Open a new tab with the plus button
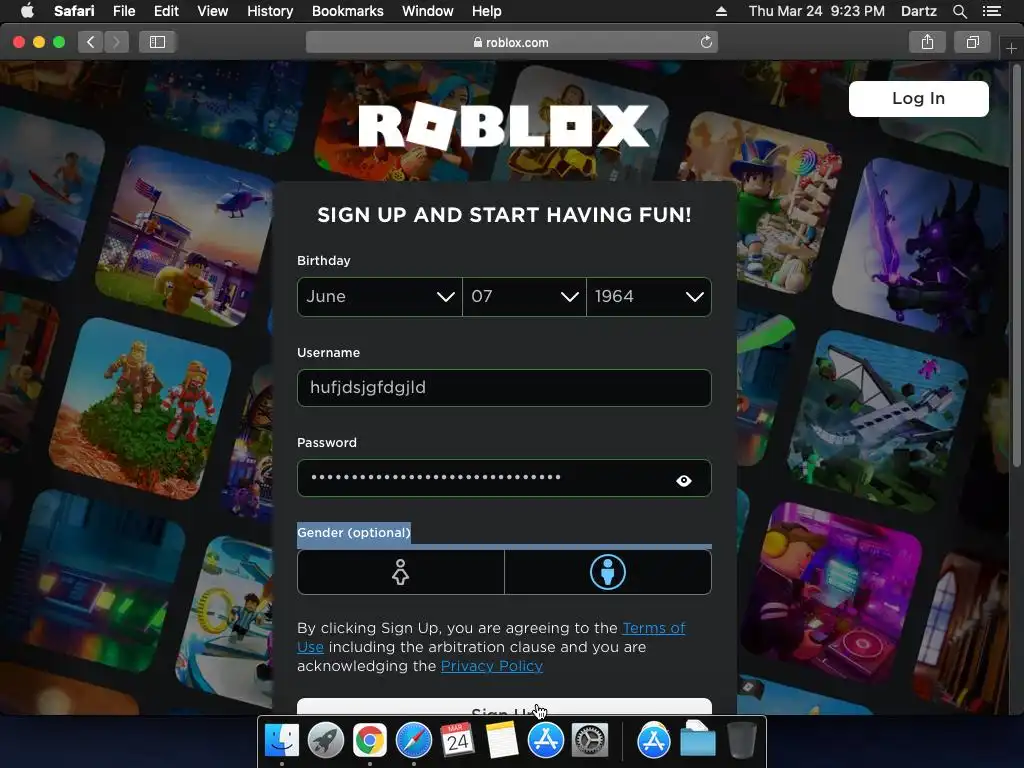Viewport: 1024px width, 768px height. pyautogui.click(x=1011, y=48)
